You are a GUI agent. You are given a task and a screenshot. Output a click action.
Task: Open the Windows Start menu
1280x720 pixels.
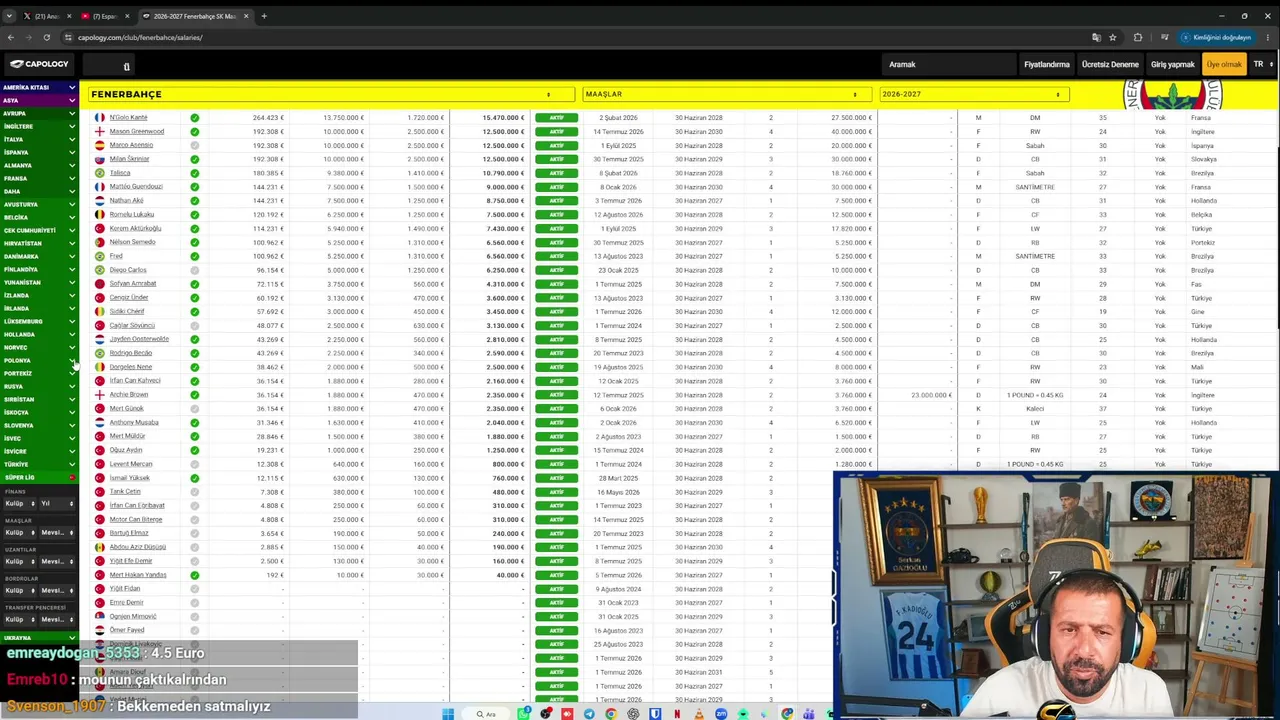(448, 714)
